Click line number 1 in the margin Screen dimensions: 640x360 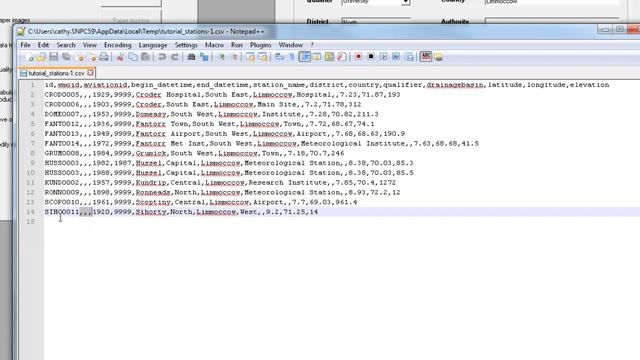coord(33,85)
